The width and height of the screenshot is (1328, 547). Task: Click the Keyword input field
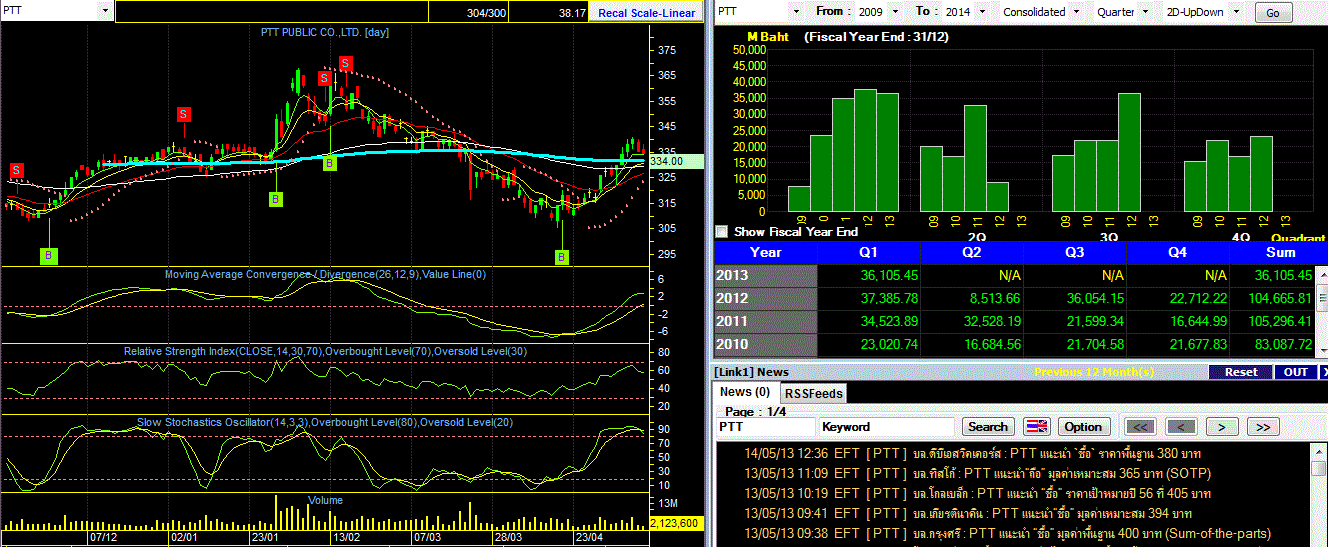coord(887,427)
